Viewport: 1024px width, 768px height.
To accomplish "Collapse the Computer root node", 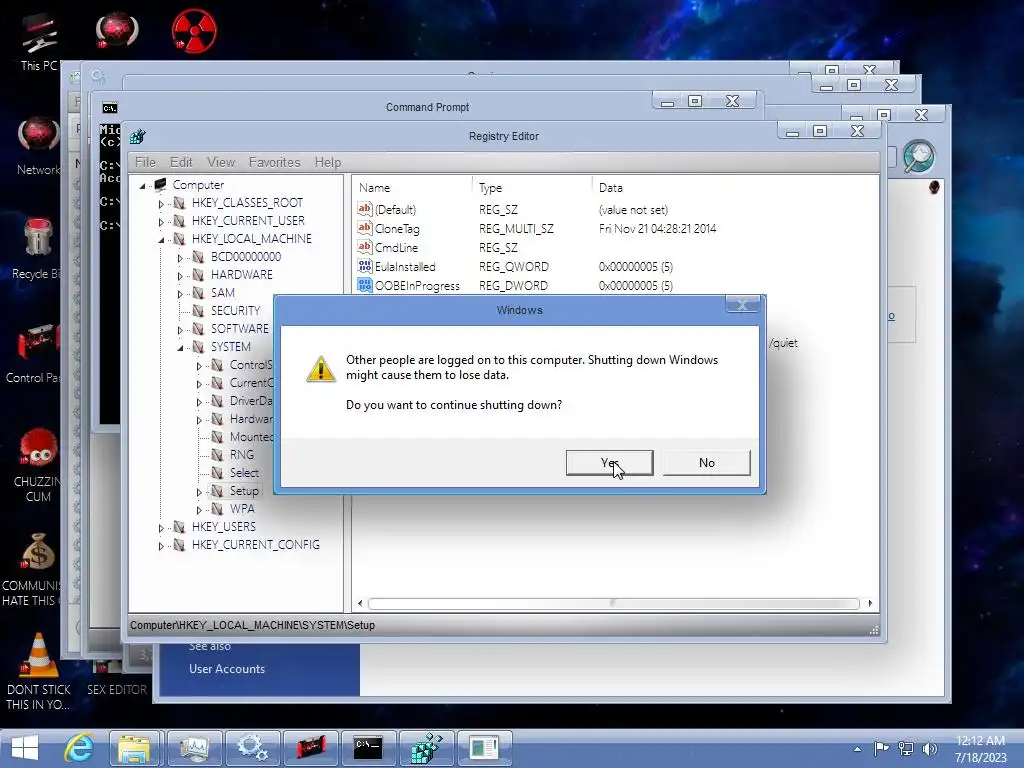I will point(142,186).
